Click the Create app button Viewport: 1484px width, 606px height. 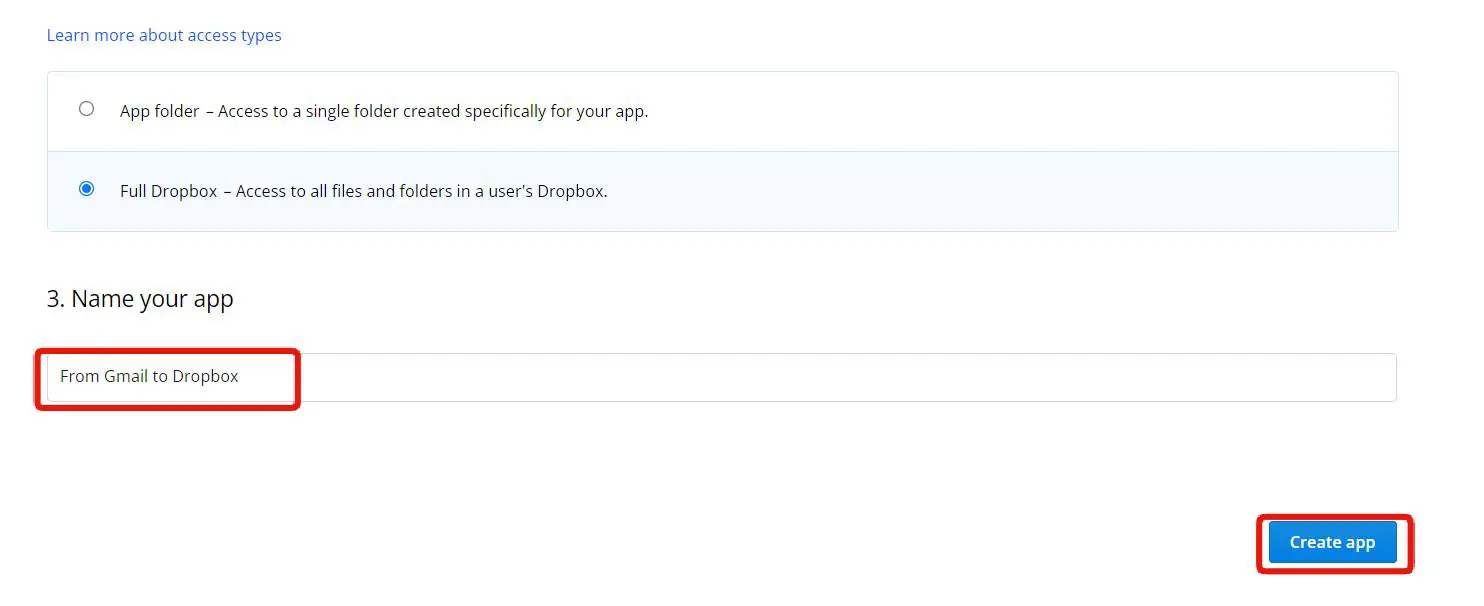1332,542
